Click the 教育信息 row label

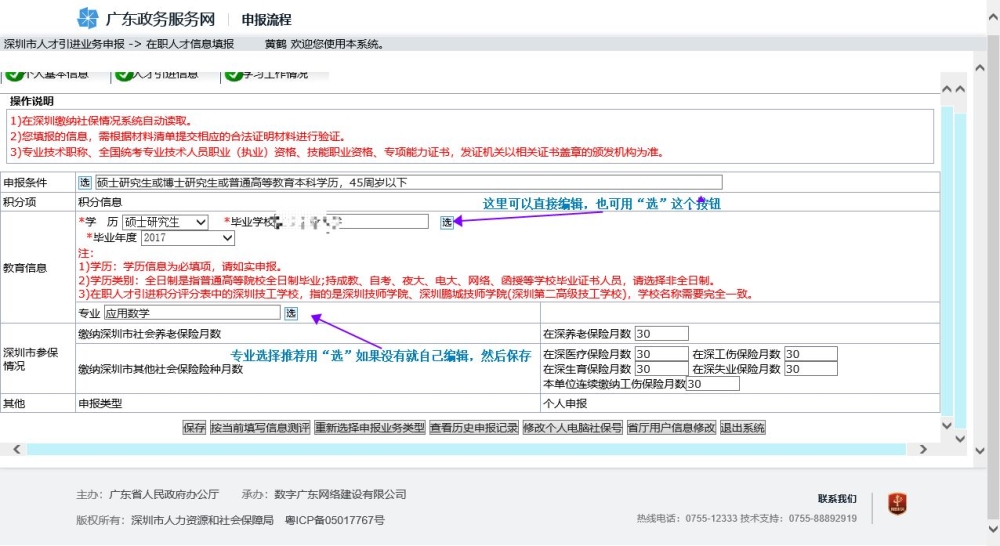[x=25, y=268]
